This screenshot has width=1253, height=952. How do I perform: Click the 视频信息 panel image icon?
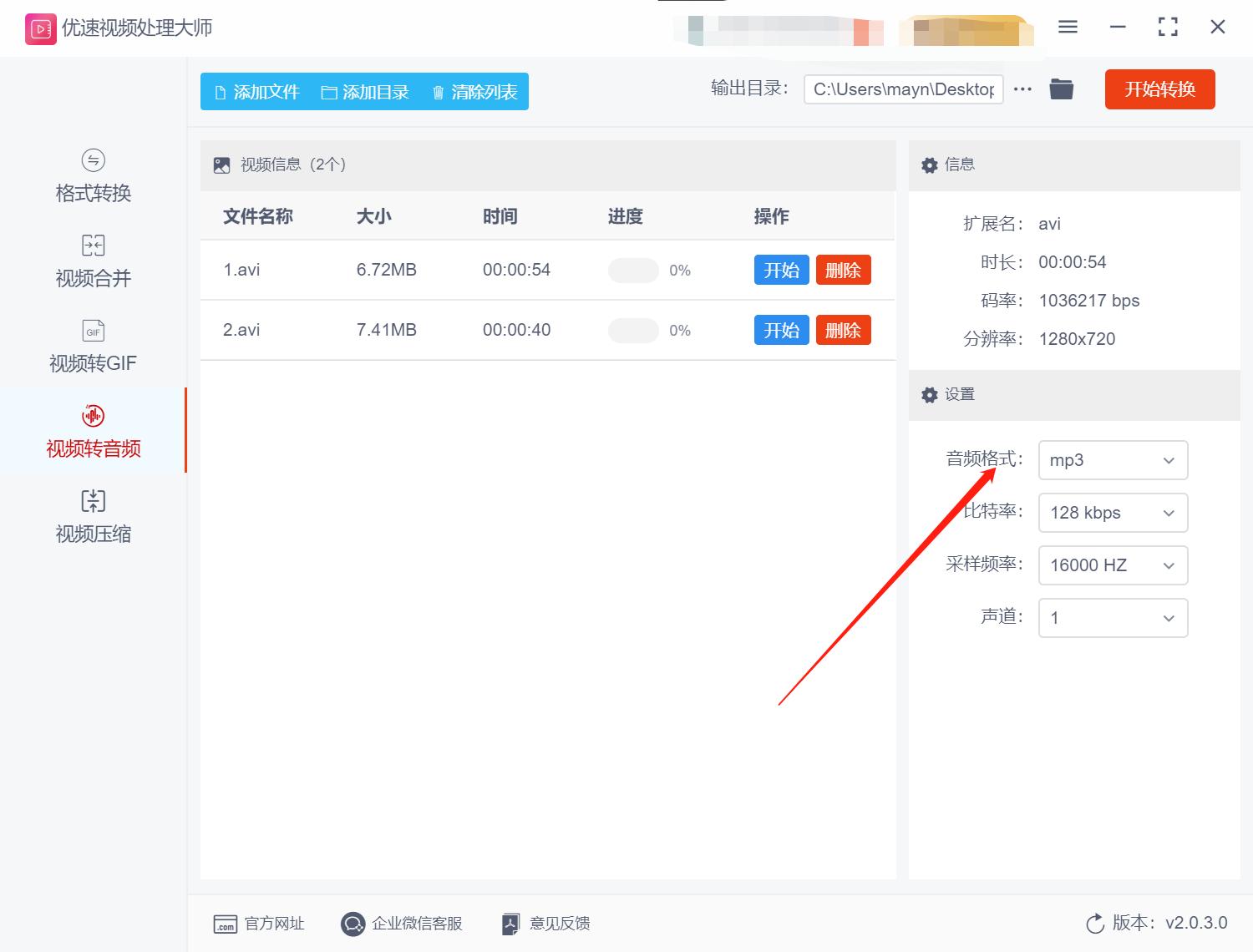221,165
